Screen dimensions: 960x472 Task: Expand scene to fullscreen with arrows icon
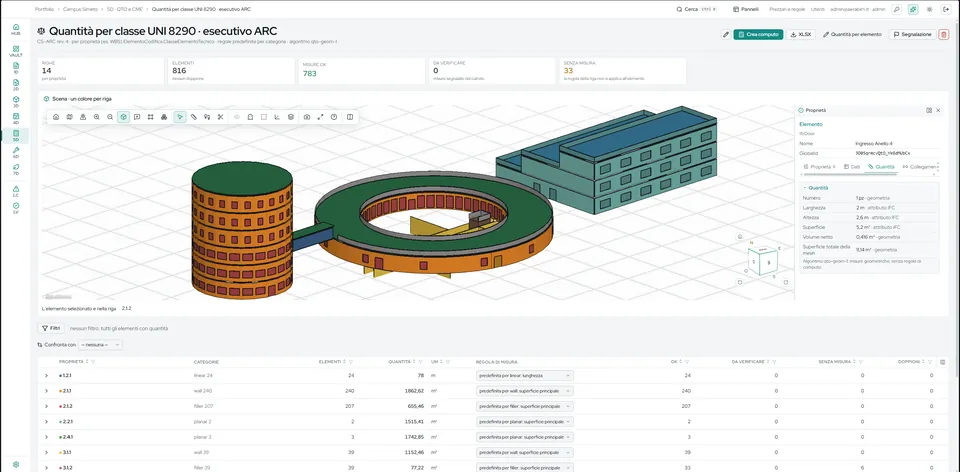pos(320,117)
